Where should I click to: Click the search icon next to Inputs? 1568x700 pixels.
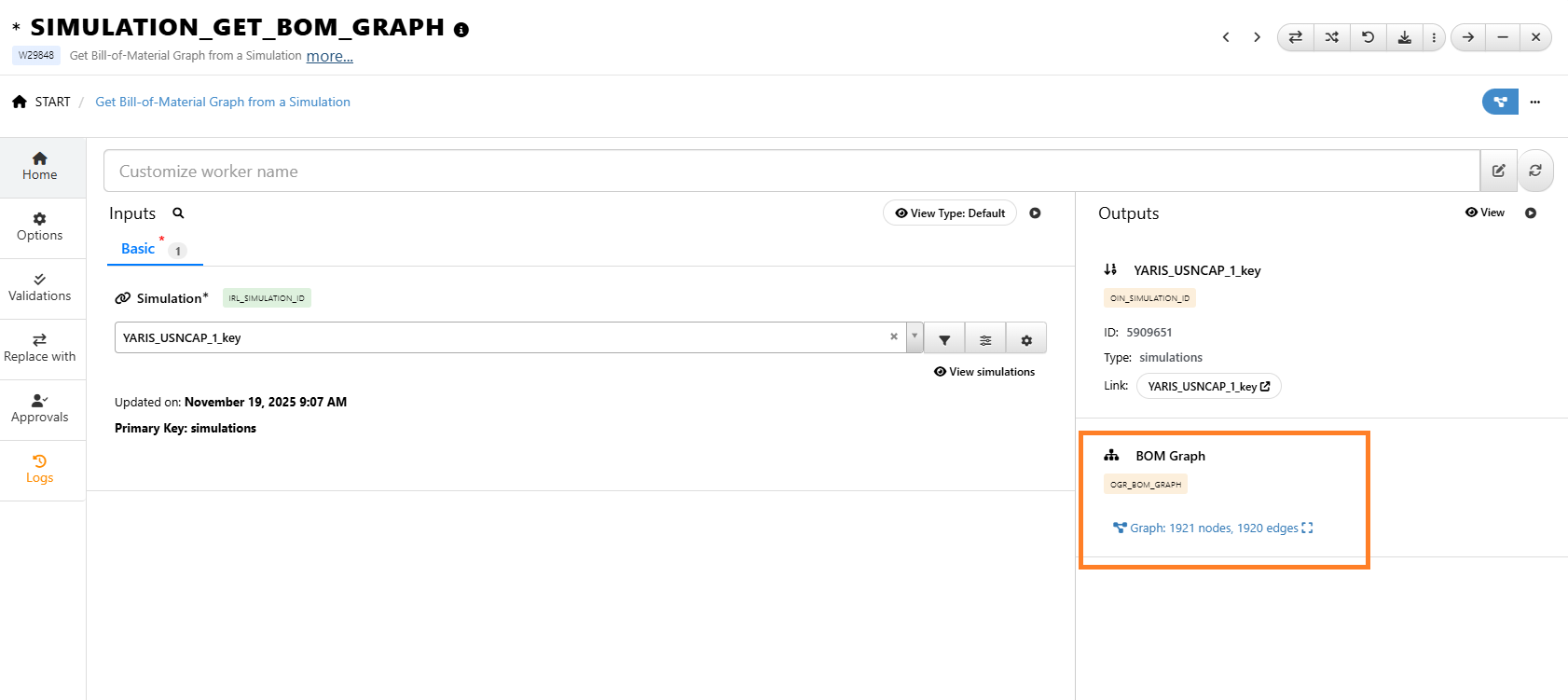coord(178,213)
